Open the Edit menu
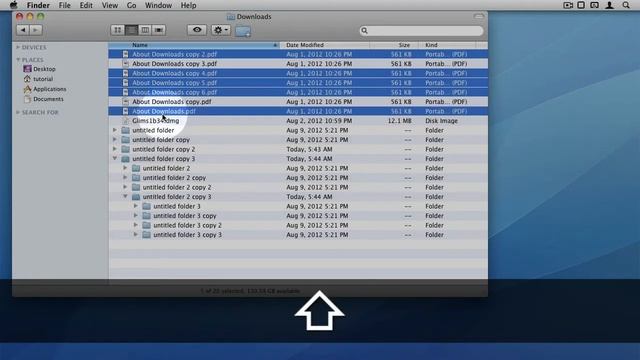Screen dimensions: 640x360 tap(86, 5)
